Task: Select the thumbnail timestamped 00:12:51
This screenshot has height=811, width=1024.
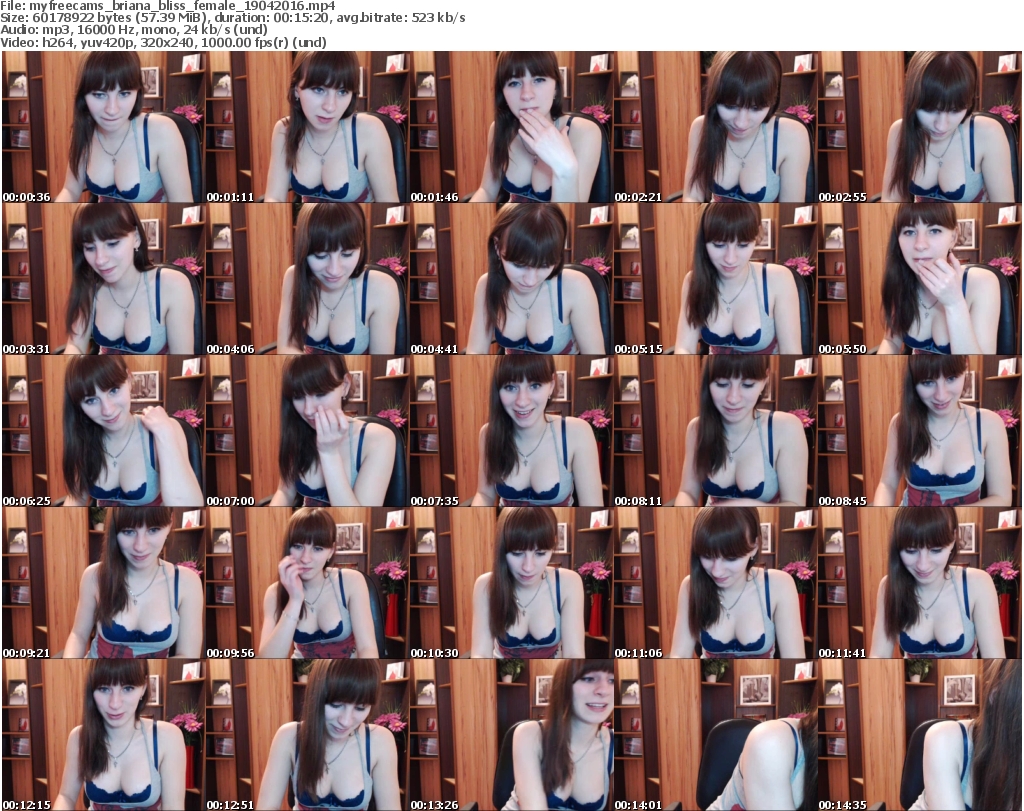Action: click(x=307, y=735)
